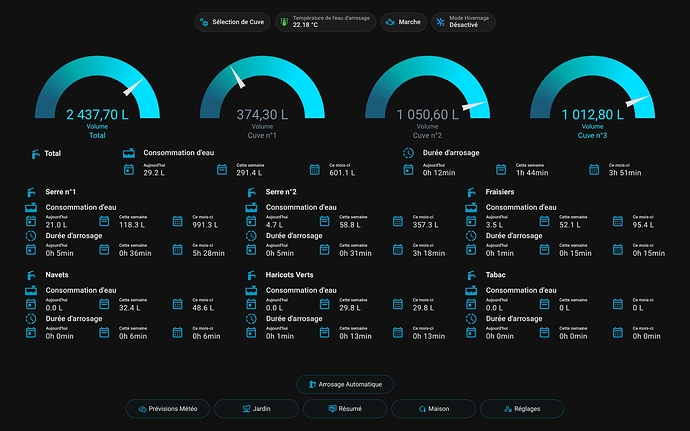690x431 pixels.
Task: Click the faucet icon next to Serre n°1
Action: 31,192
